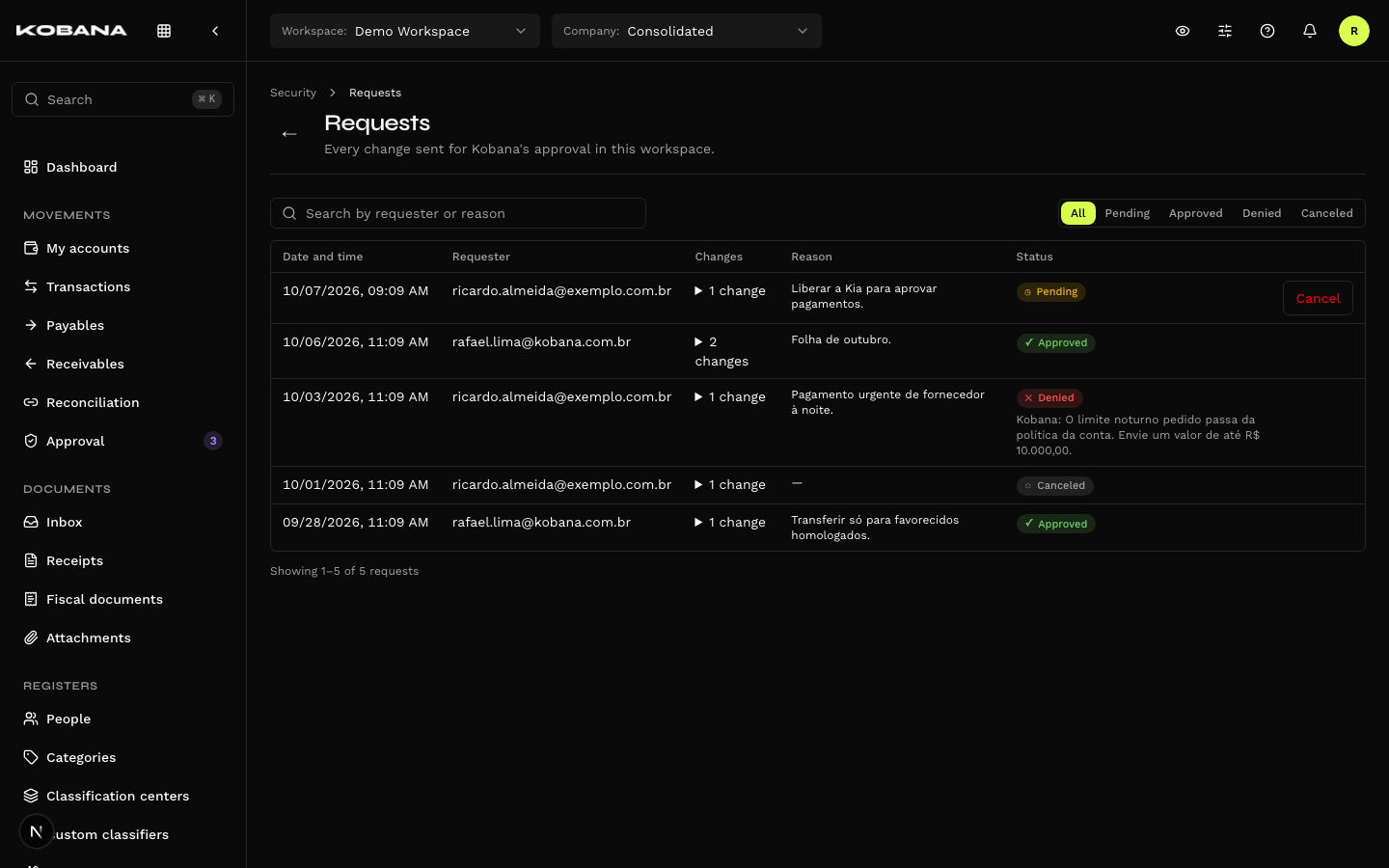The height and width of the screenshot is (868, 1389).
Task: Open the user avatar menu
Action: pyautogui.click(x=1354, y=31)
